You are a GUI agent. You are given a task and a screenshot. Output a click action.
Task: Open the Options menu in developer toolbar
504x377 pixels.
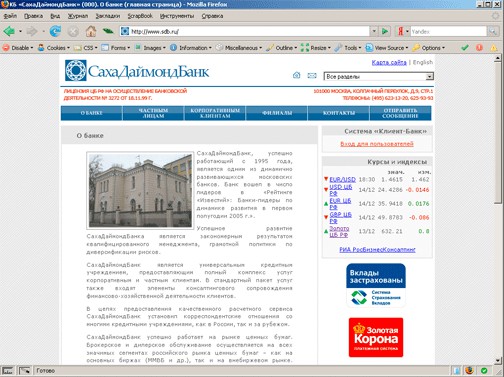tap(429, 48)
